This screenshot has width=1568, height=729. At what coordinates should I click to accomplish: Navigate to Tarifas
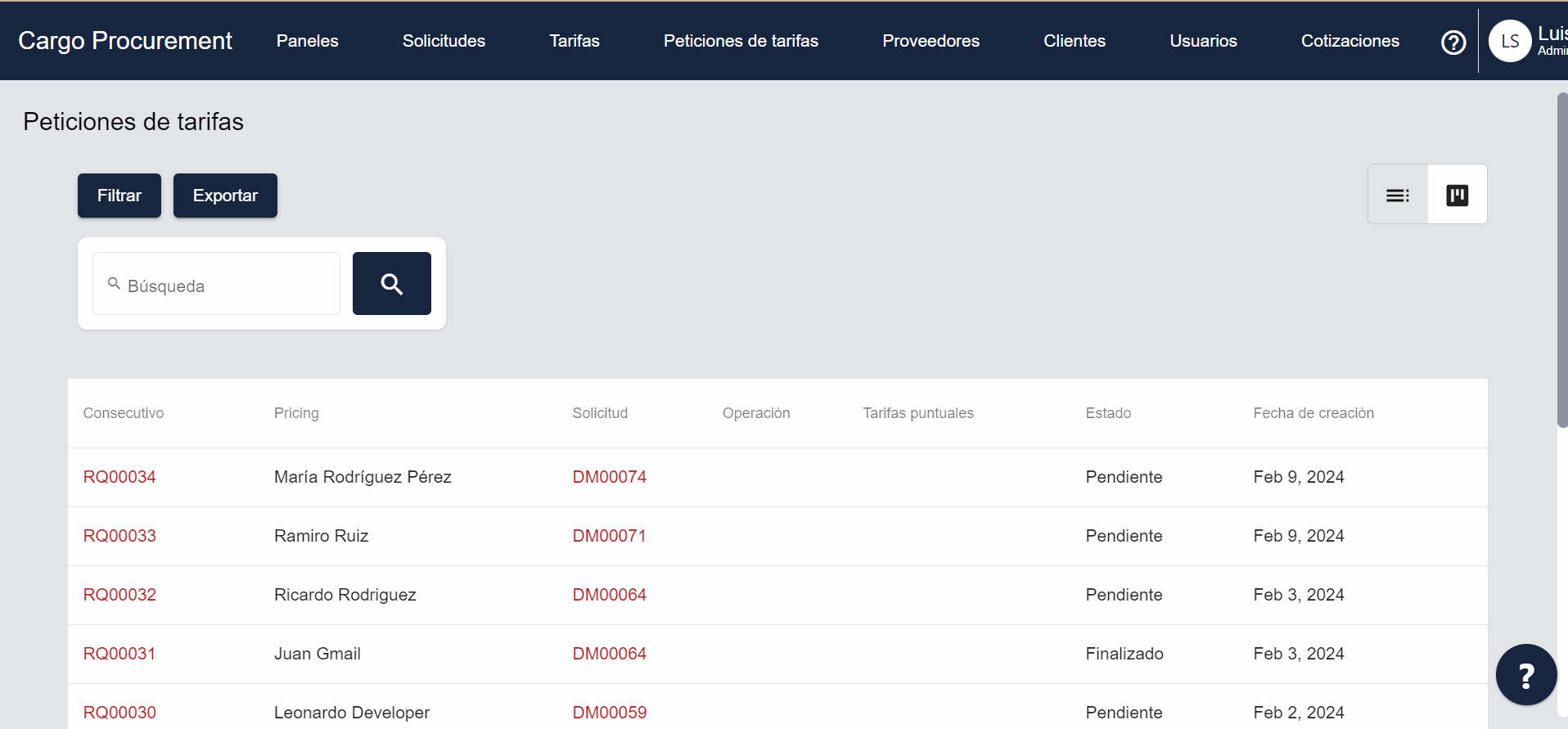[x=574, y=41]
